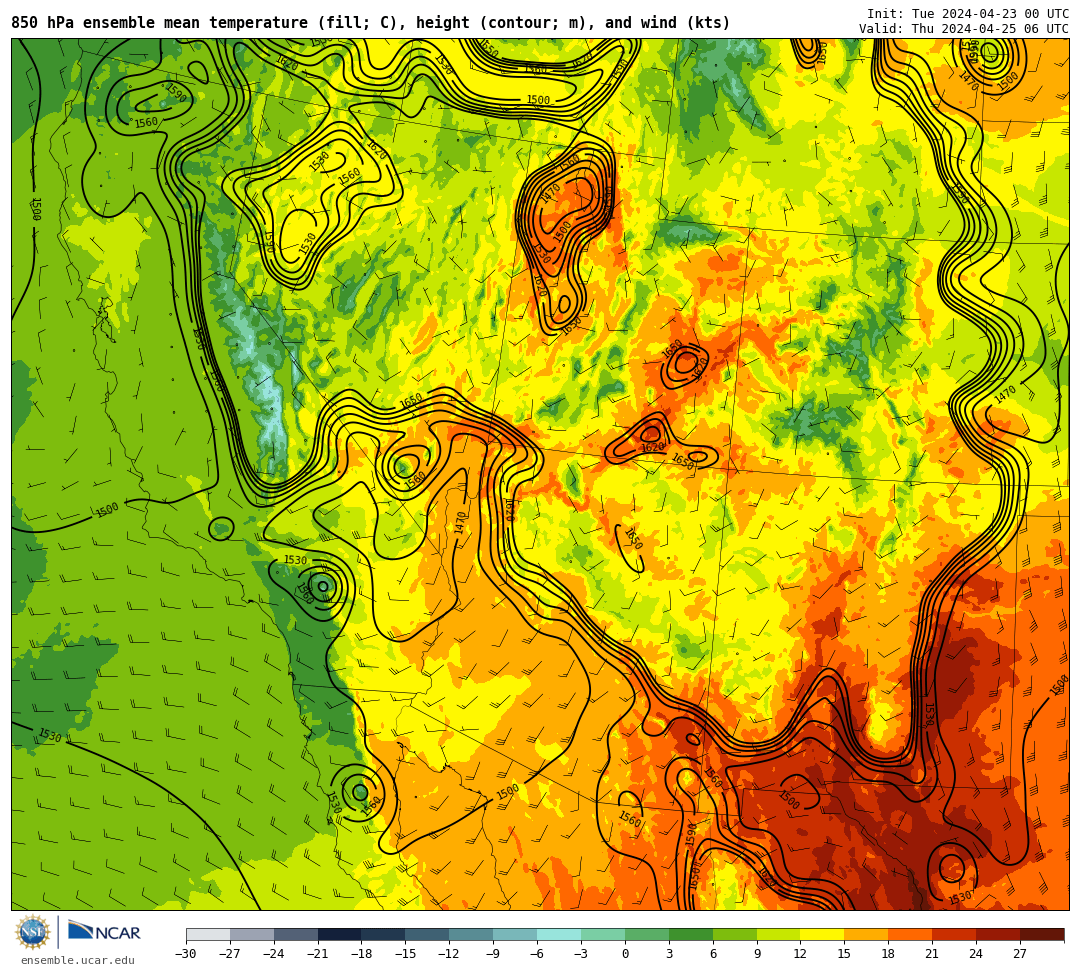The height and width of the screenshot is (973, 1080).
Task: Click the -15 colorbar label
Action: [x=406, y=954]
